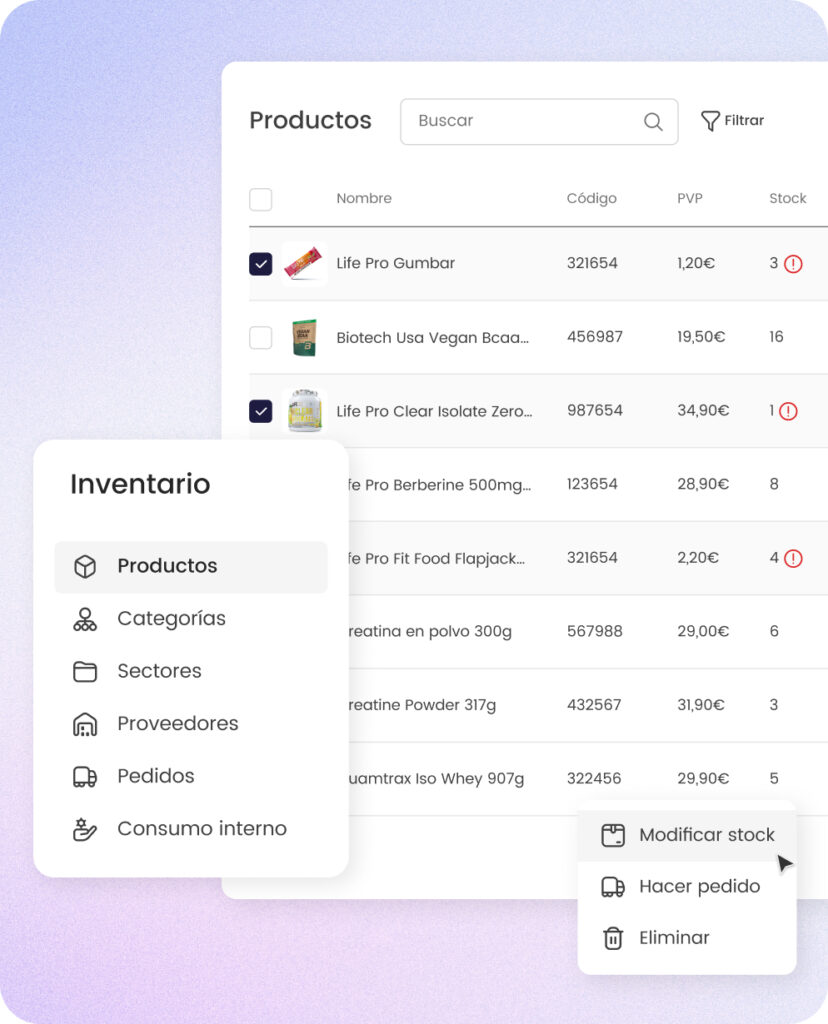
Task: Click code 567988 in the table
Action: click(594, 632)
